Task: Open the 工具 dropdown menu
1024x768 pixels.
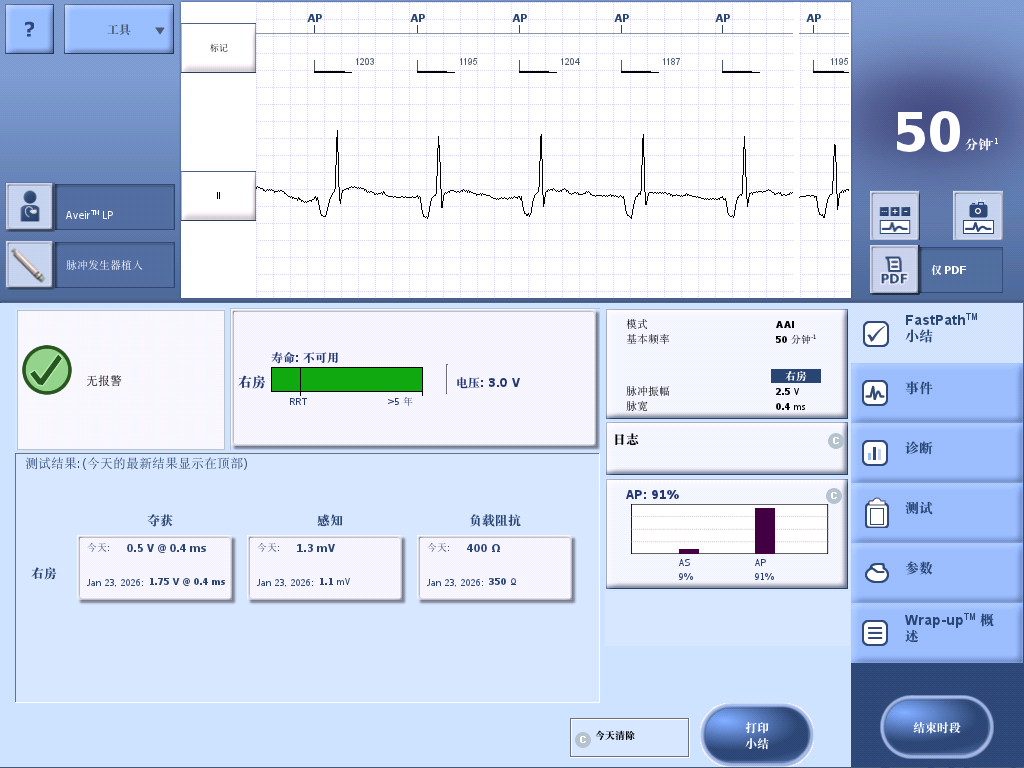Action: (119, 29)
